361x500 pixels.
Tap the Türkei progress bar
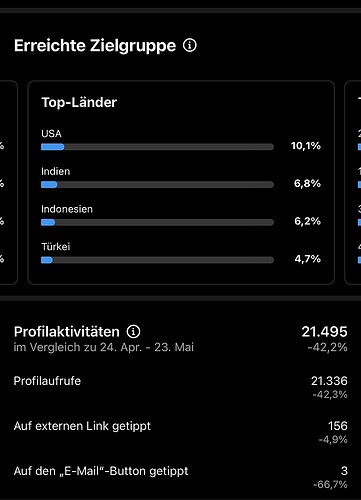point(157,260)
